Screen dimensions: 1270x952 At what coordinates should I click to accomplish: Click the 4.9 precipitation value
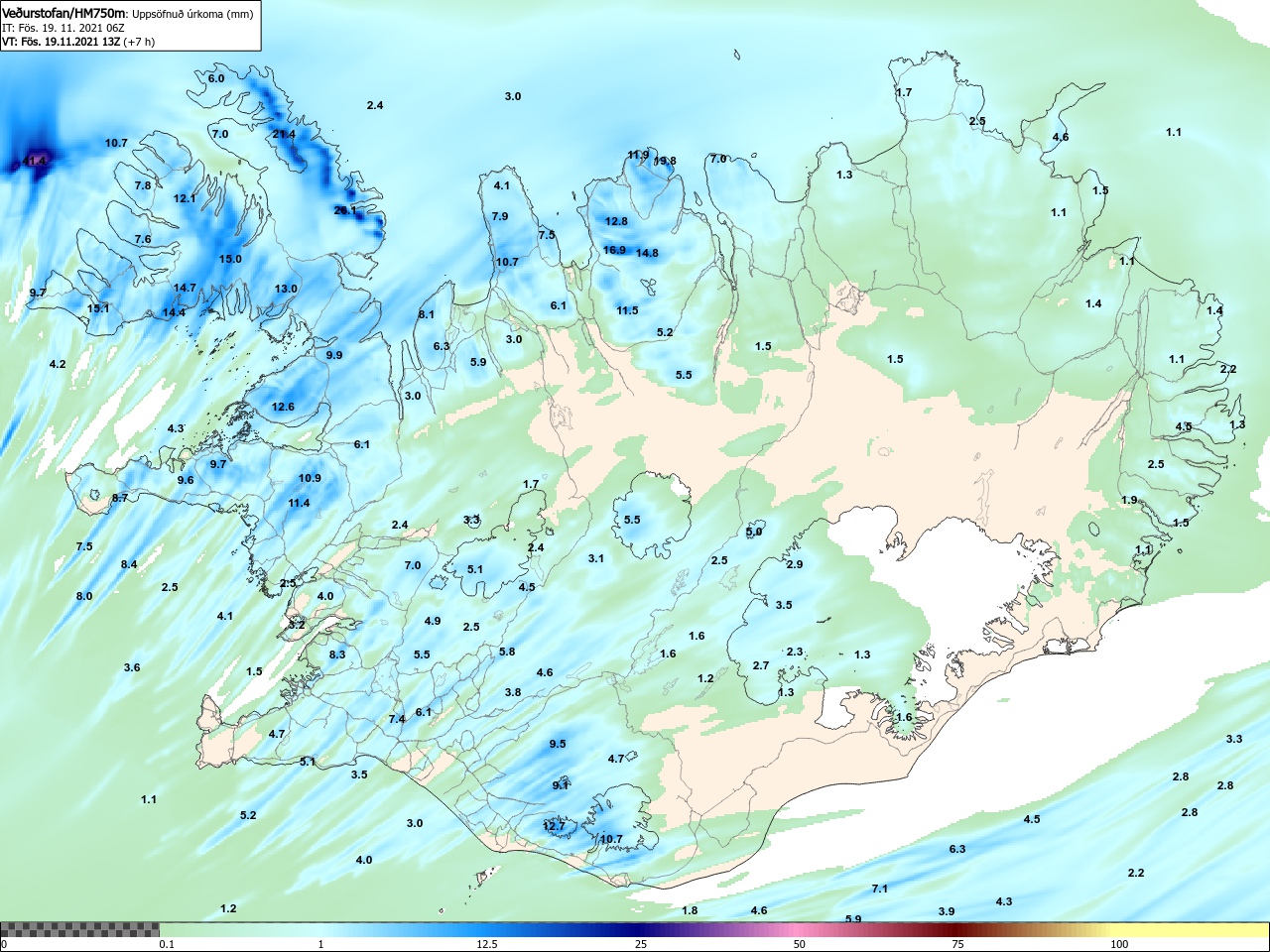click(x=433, y=621)
